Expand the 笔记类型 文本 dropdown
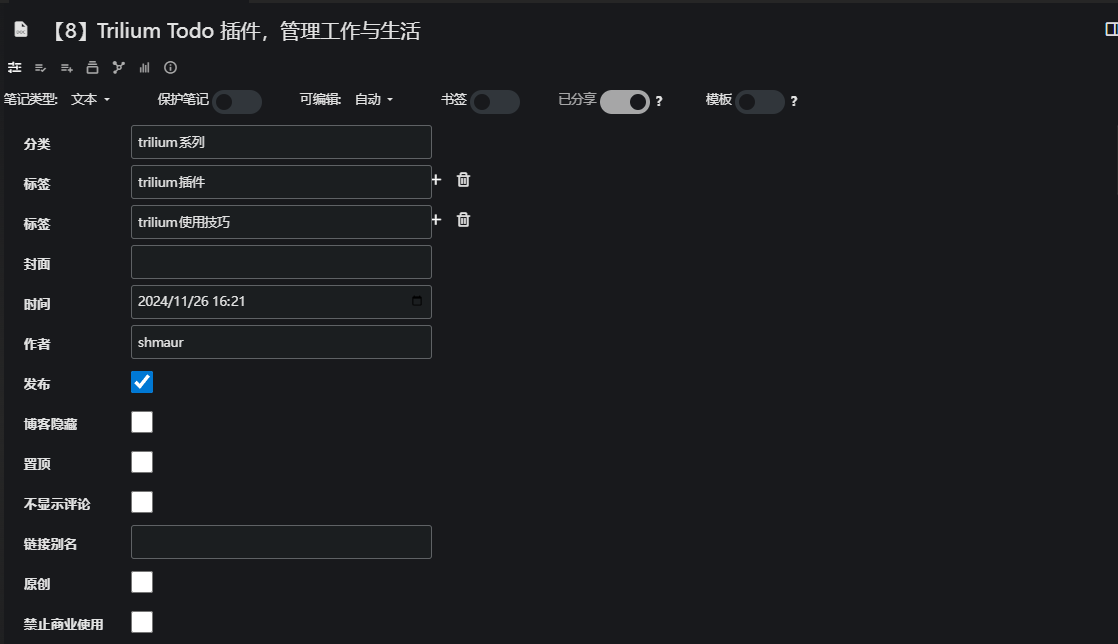Viewport: 1118px width, 644px height. click(x=91, y=100)
